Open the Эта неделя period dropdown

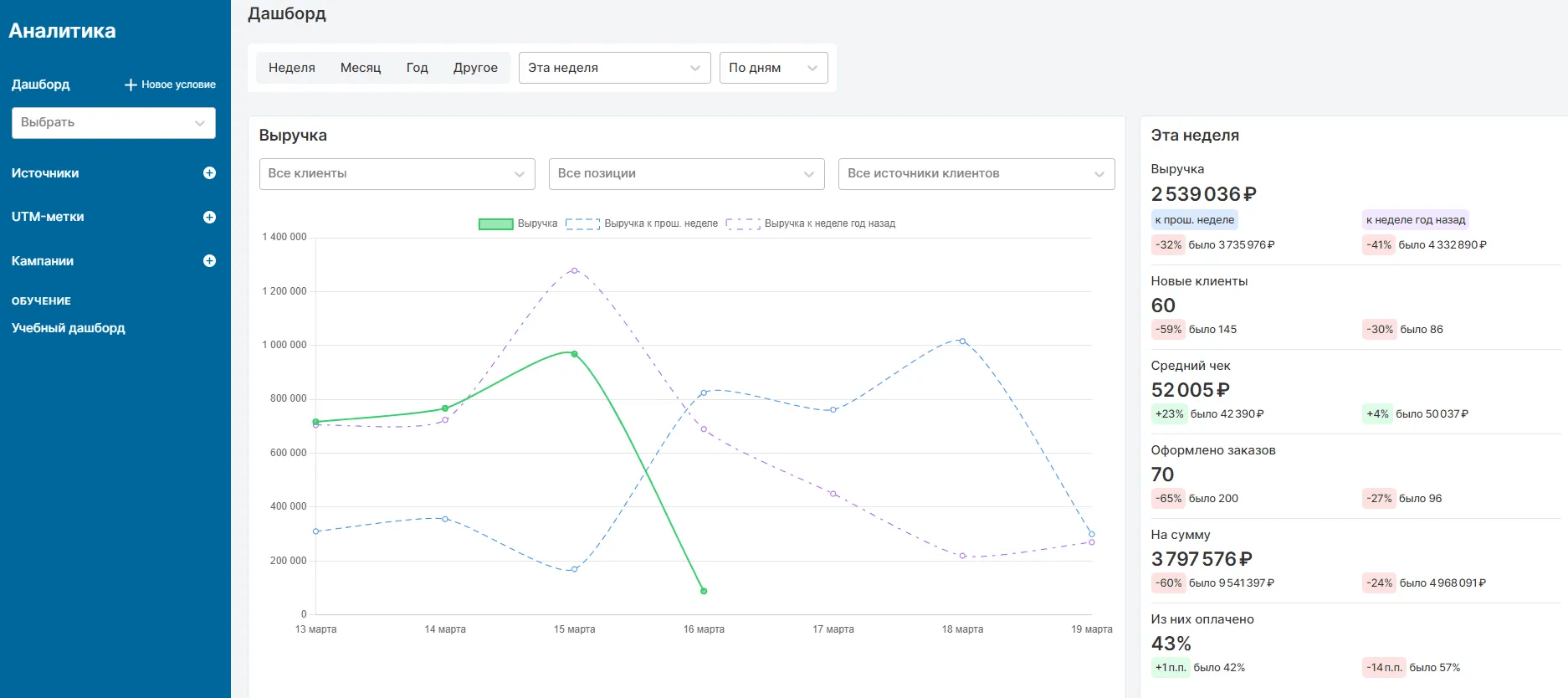point(614,68)
